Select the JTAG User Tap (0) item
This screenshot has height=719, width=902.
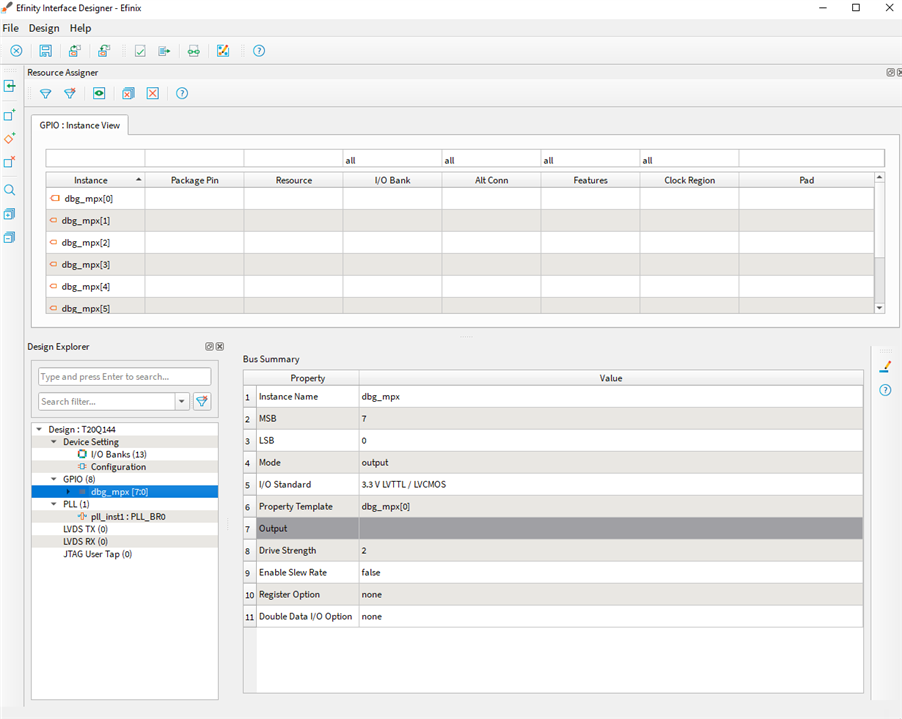[97, 554]
